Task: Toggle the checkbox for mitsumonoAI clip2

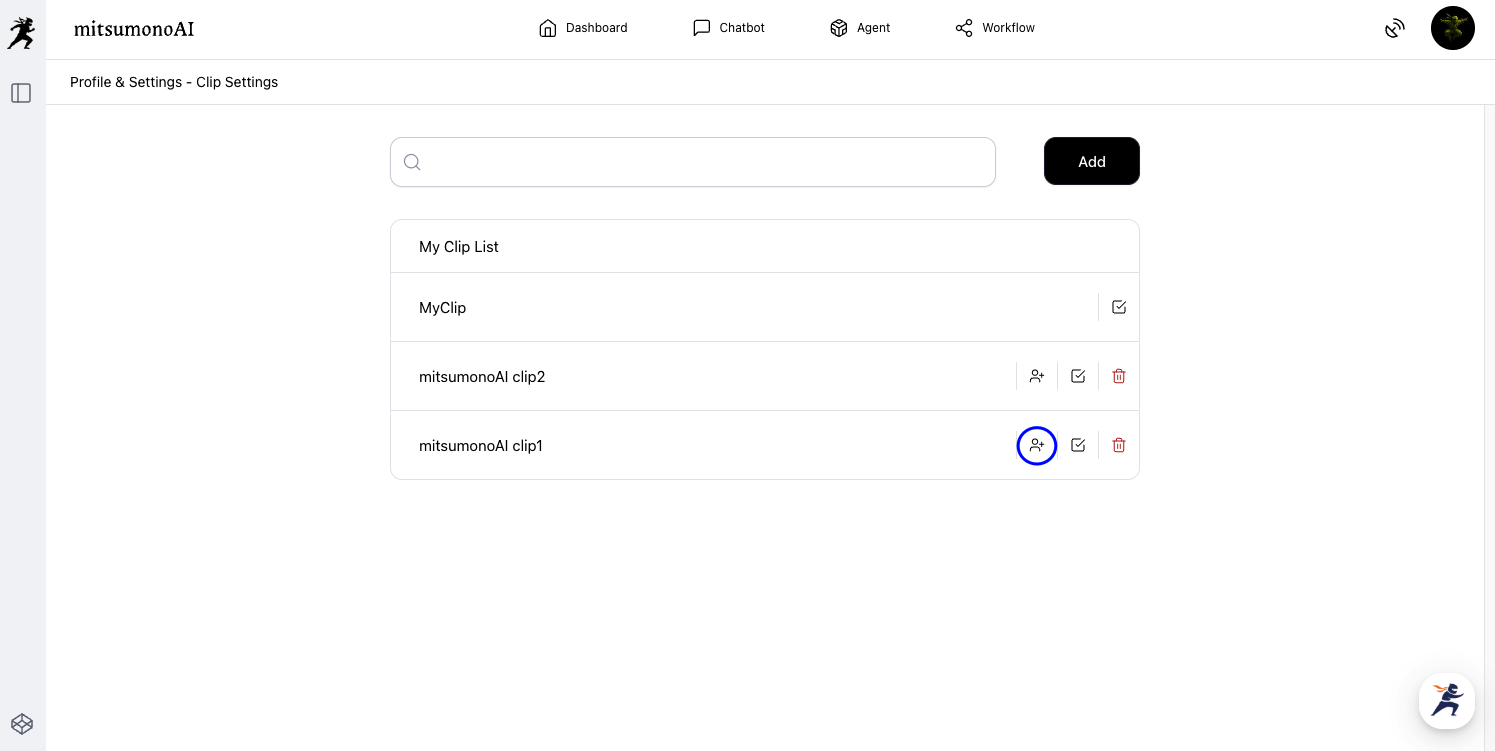Action: point(1078,376)
